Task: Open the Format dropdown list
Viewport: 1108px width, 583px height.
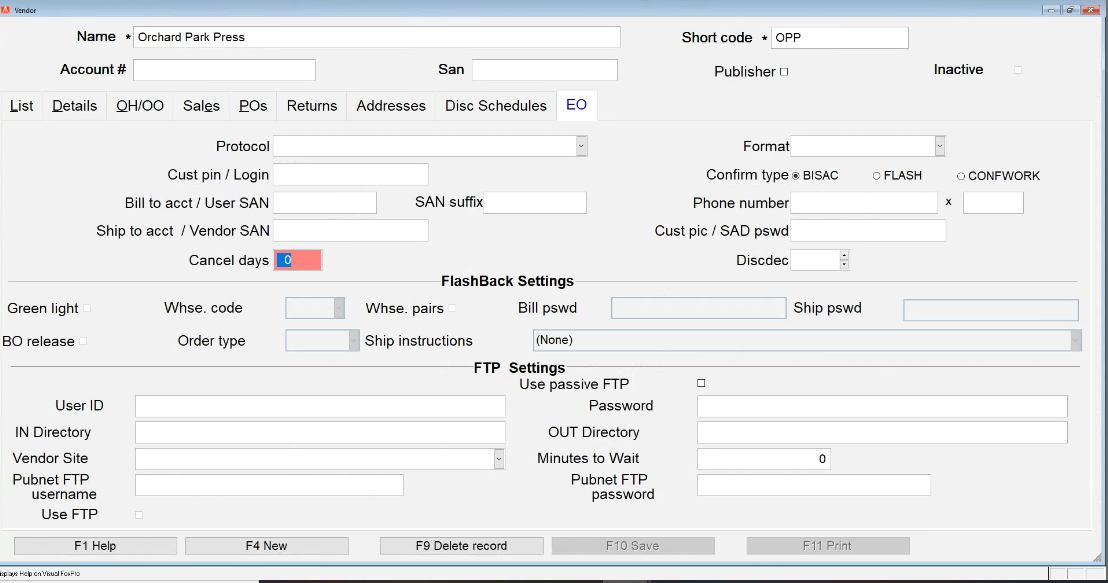Action: (x=940, y=146)
